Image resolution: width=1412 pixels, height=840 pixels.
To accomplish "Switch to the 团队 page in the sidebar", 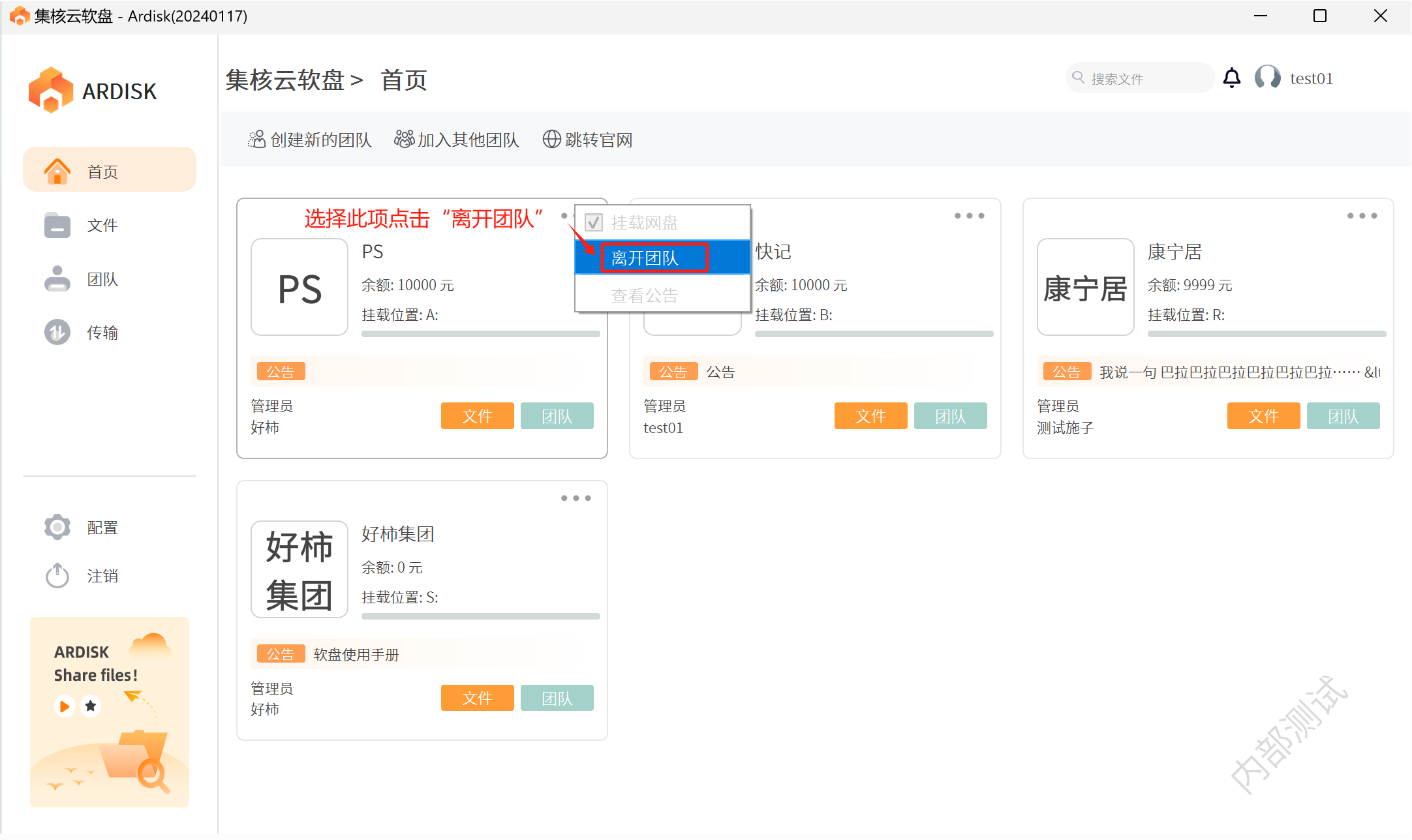I will click(x=102, y=279).
